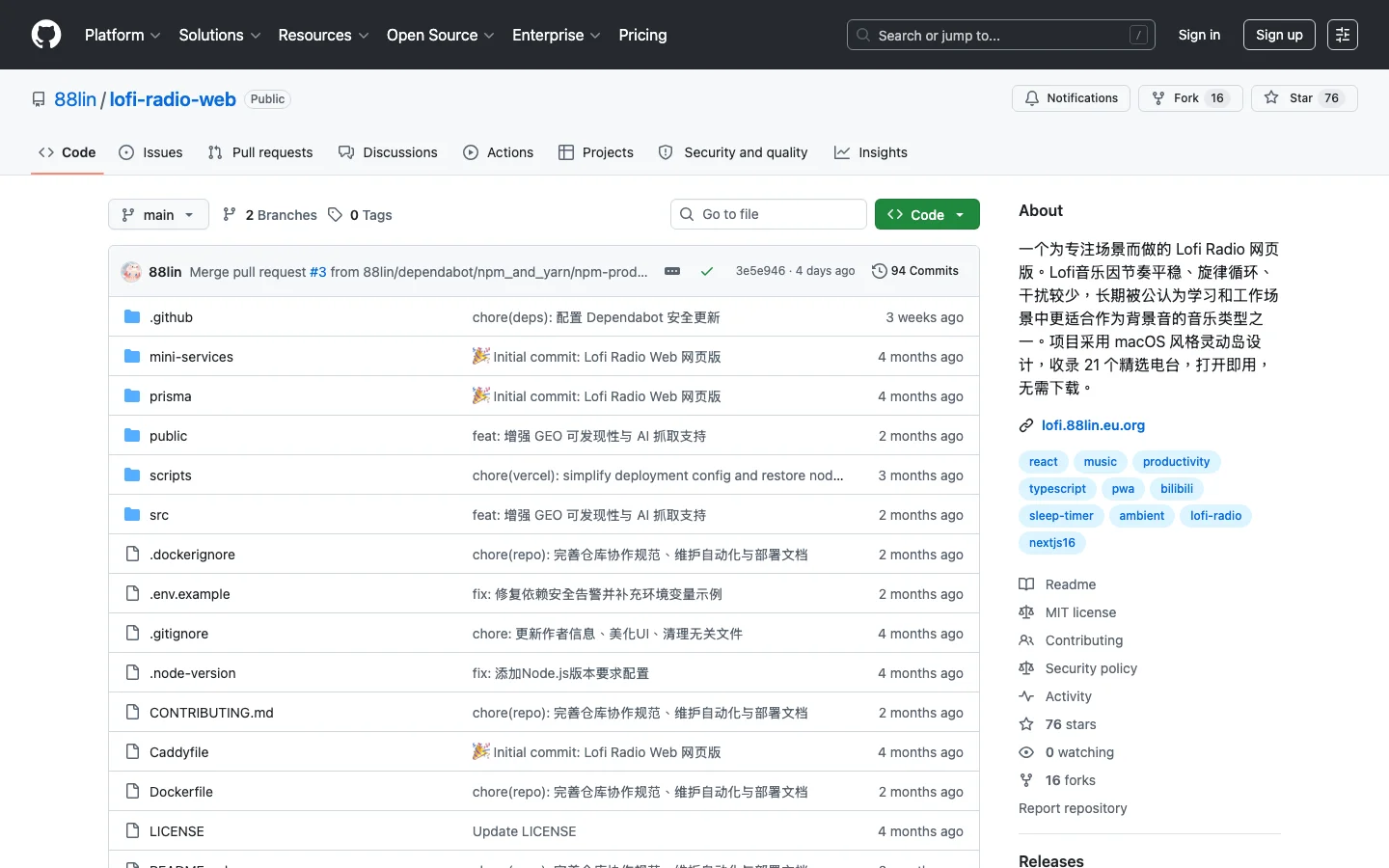View 94 Commits history
Viewport: 1389px width, 868px height.
915,271
